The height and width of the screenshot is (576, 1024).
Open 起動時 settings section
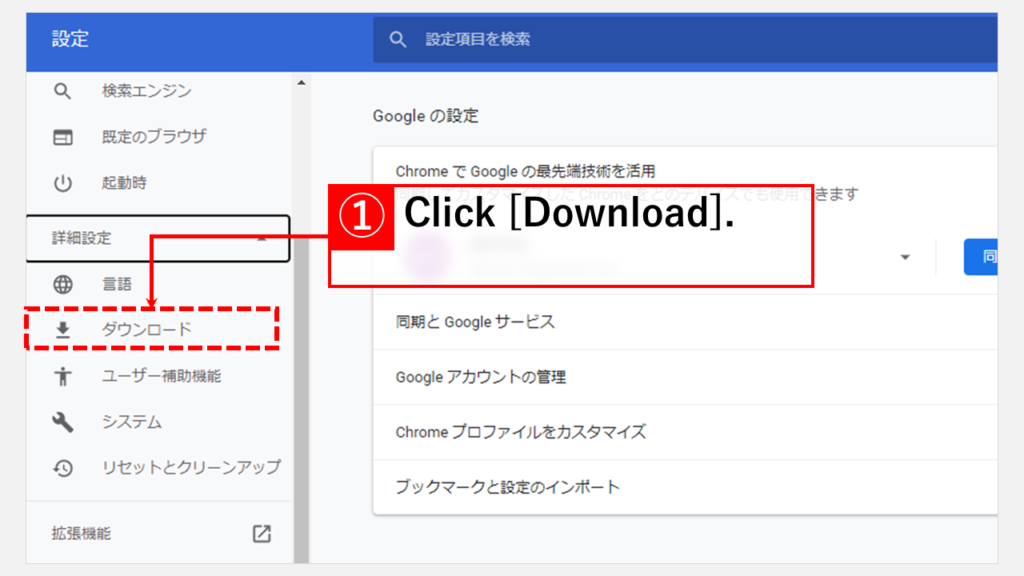click(124, 183)
